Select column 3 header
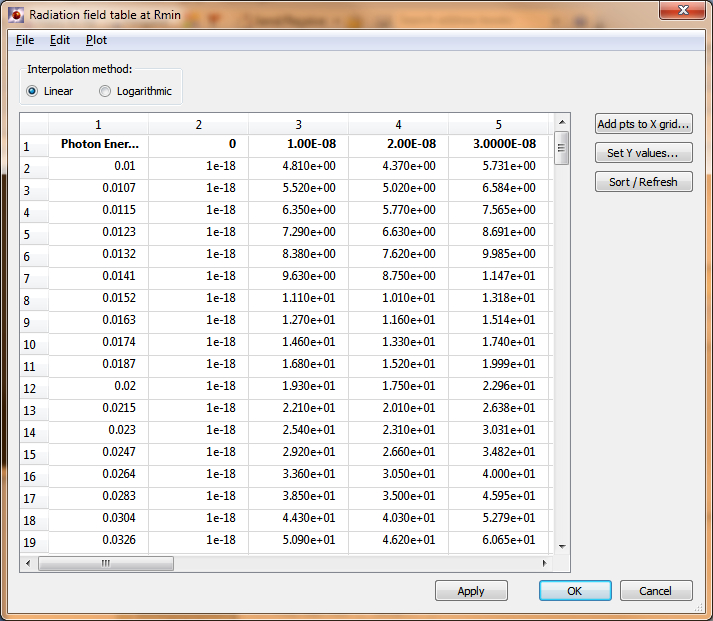 point(298,124)
